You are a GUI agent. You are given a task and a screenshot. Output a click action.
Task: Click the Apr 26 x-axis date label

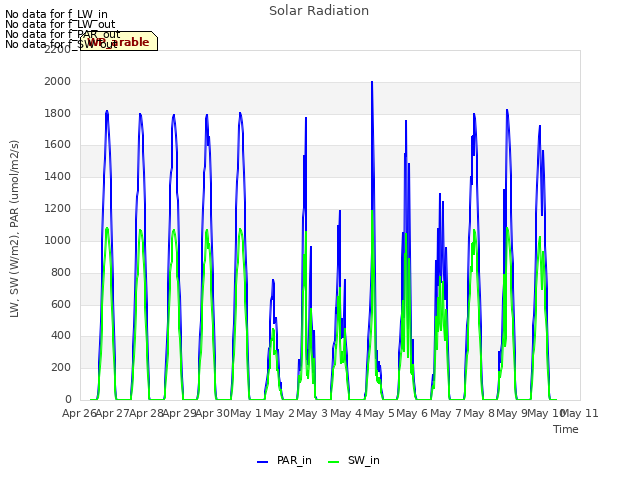(x=79, y=413)
